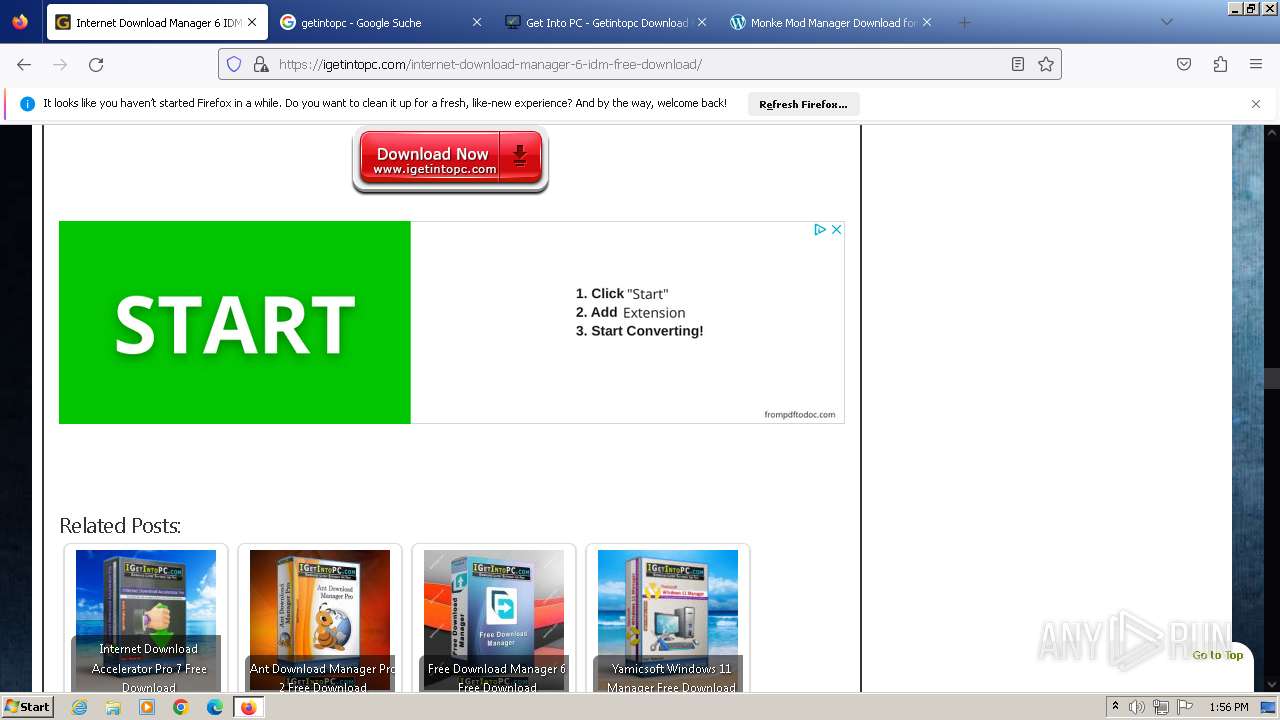Open network connection tray icon

coord(1160,707)
